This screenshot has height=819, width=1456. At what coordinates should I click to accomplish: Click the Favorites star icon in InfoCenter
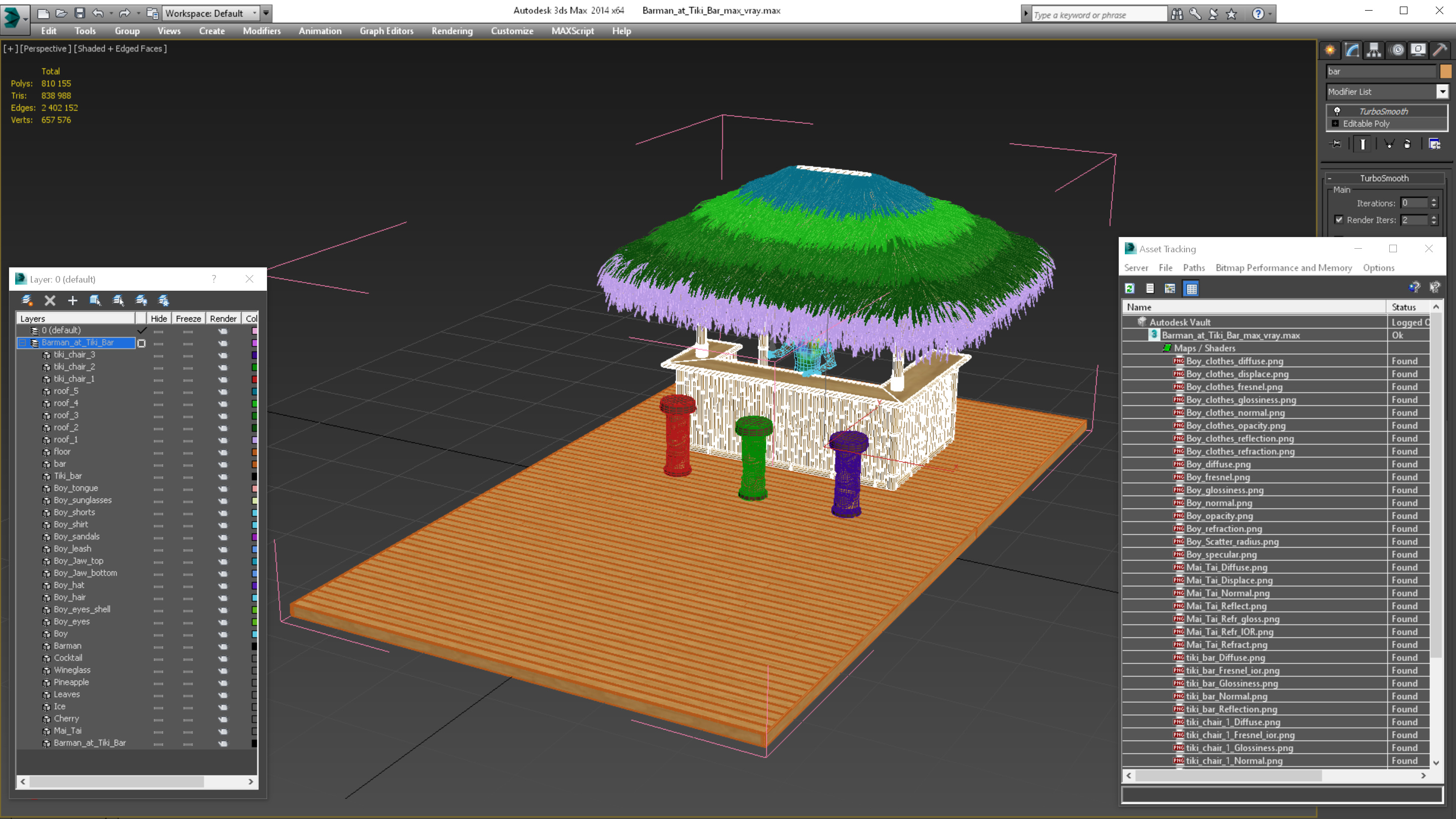pyautogui.click(x=1232, y=14)
